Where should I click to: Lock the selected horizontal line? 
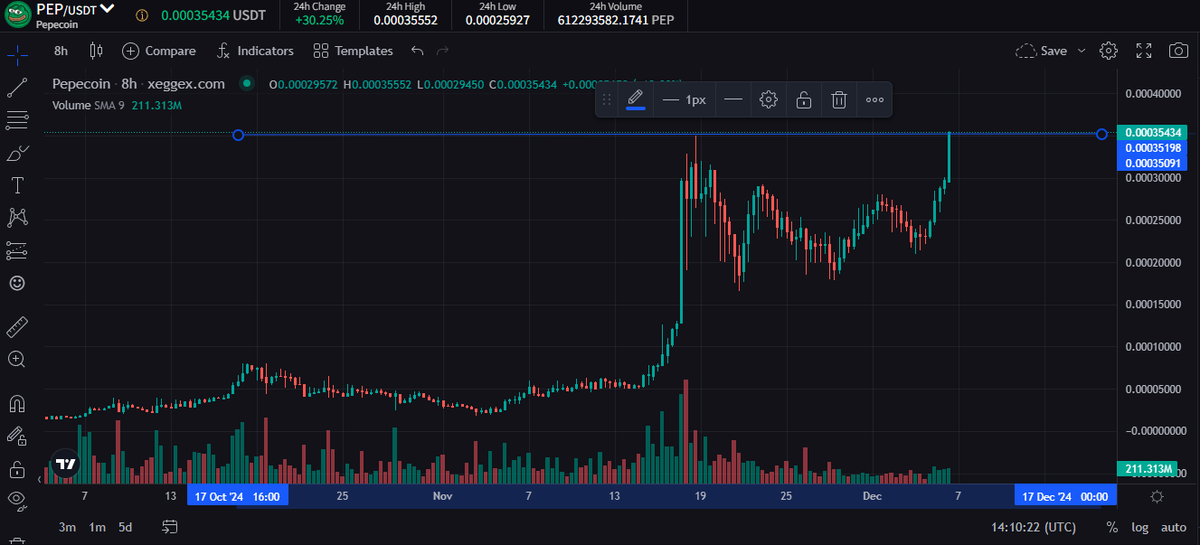pyautogui.click(x=803, y=99)
